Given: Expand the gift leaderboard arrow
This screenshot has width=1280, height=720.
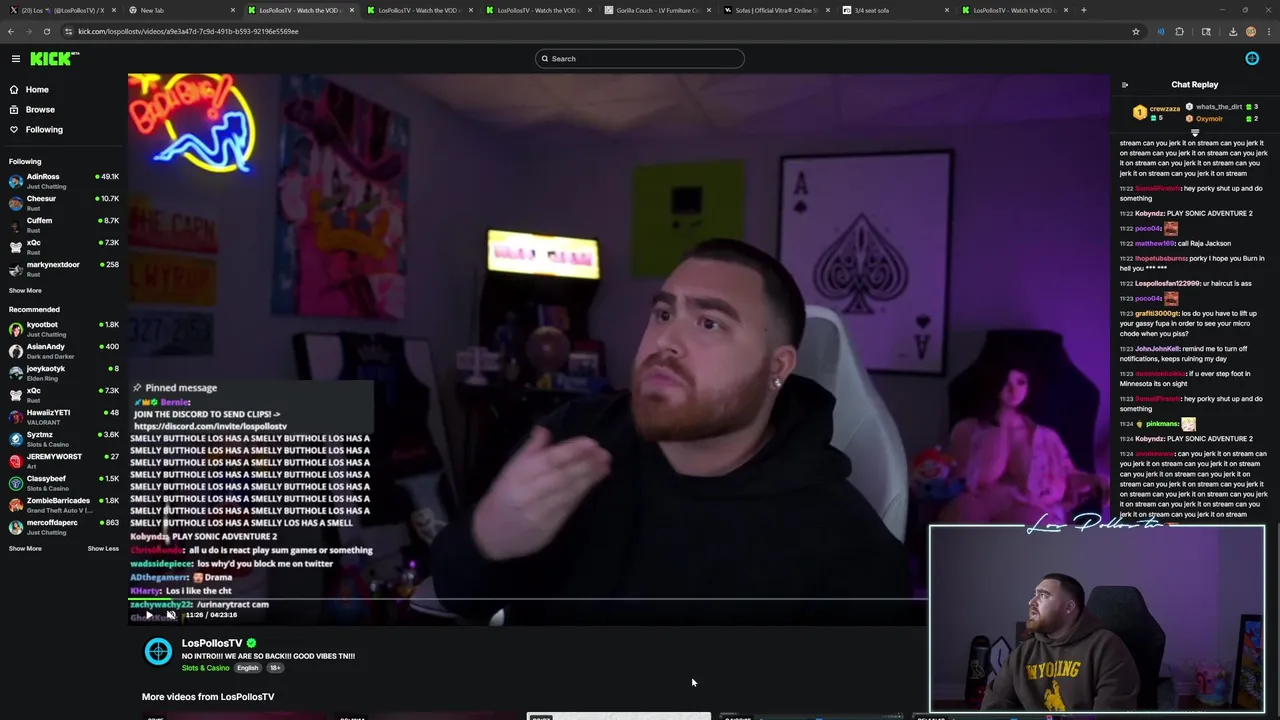Looking at the screenshot, I should (1194, 132).
